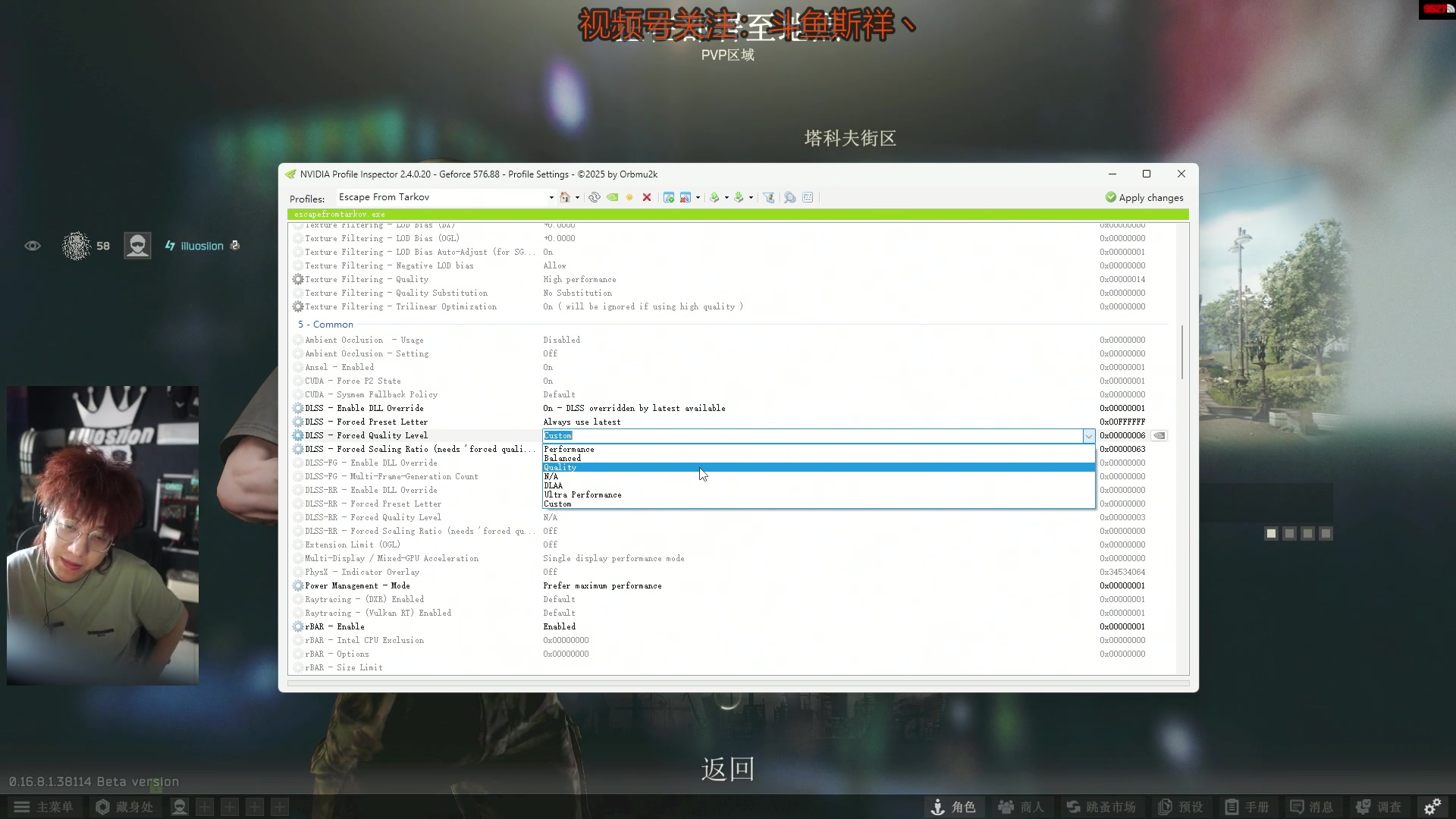The width and height of the screenshot is (1456, 819).
Task: Switch to the 跳蚤市场 flea market tab
Action: tap(1101, 807)
